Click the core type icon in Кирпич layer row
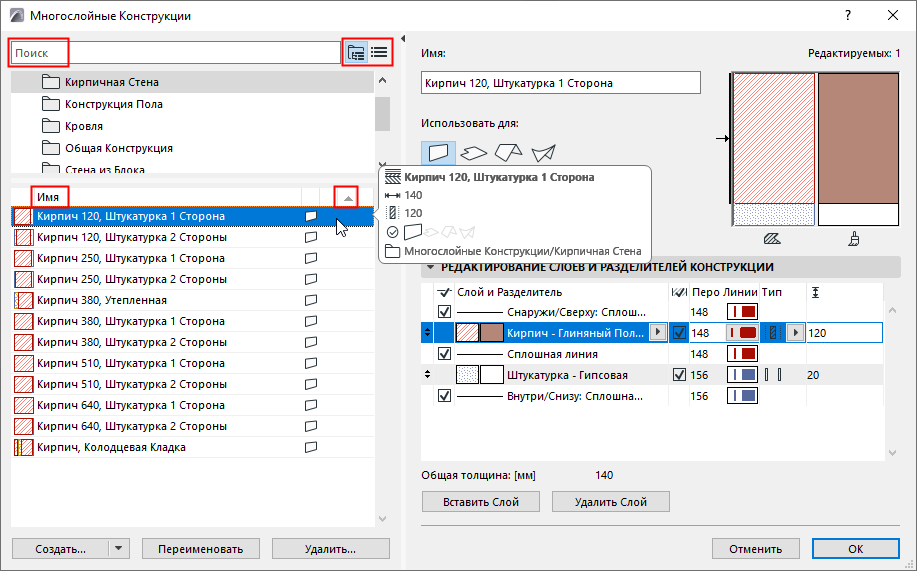 [773, 333]
